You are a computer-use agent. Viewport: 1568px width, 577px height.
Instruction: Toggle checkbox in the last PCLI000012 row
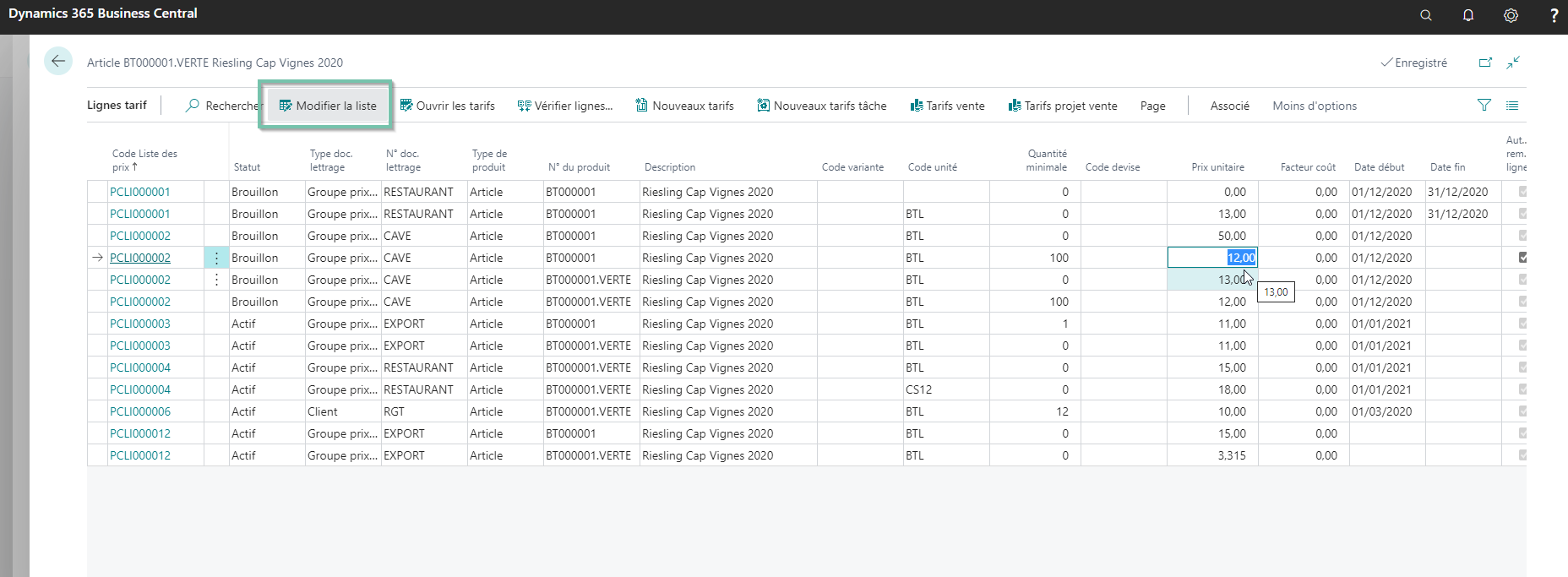[x=1522, y=455]
